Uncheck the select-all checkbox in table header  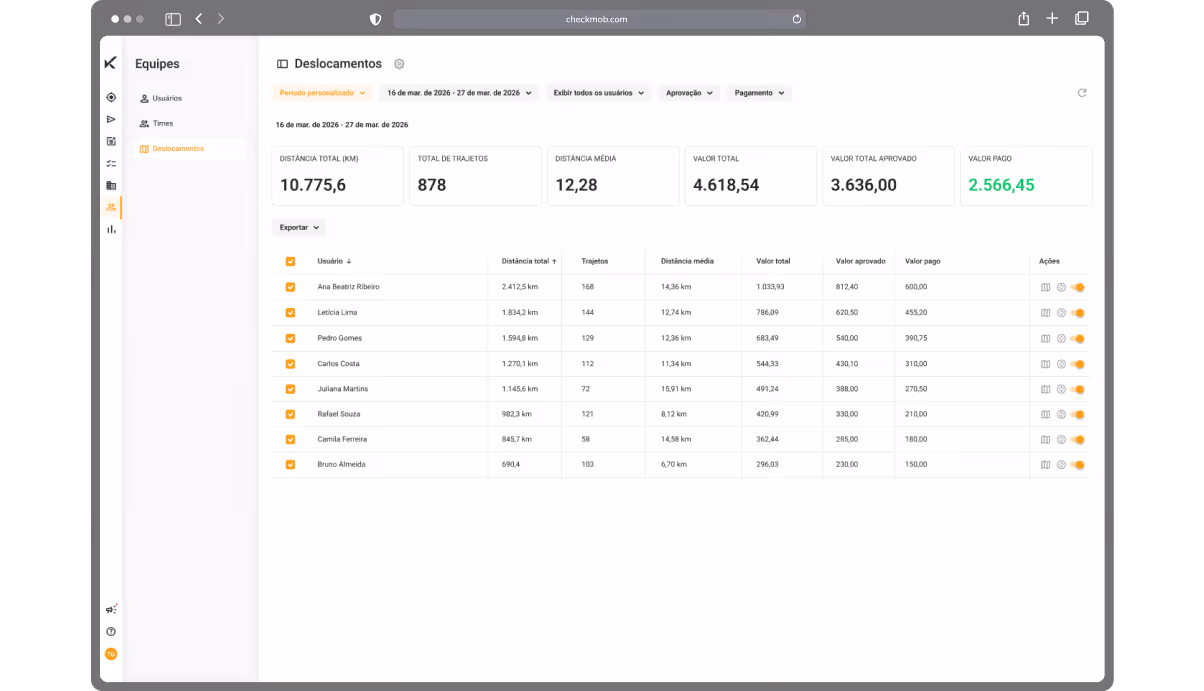coord(291,261)
